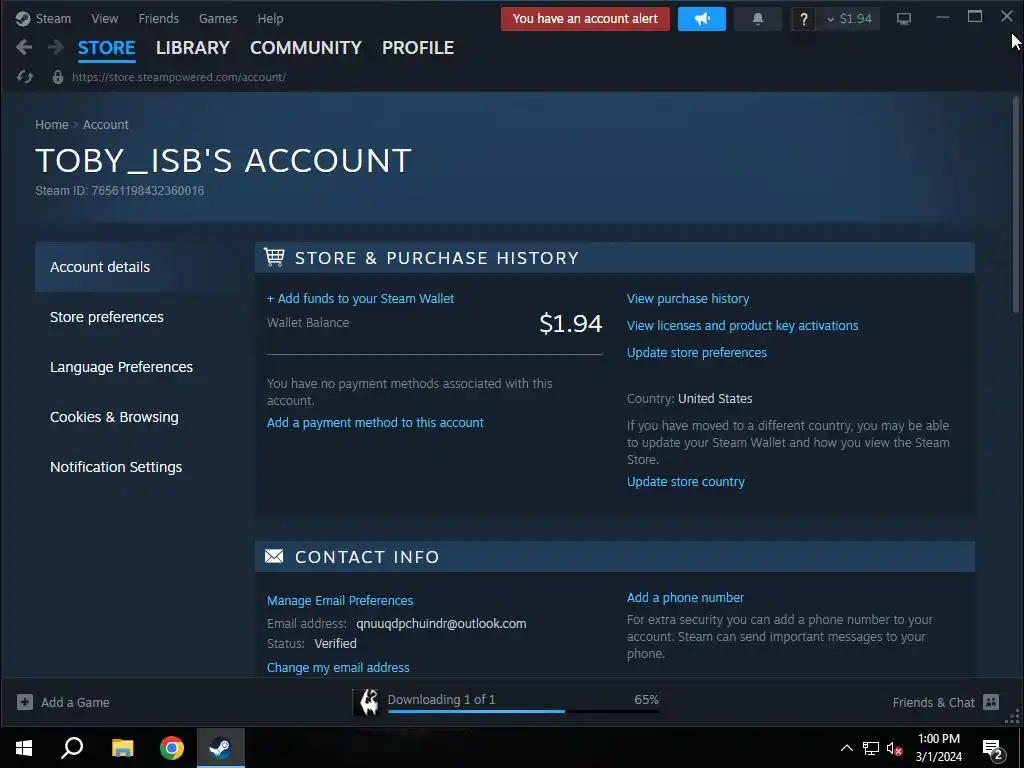Go forward with the right arrow button

[56, 47]
